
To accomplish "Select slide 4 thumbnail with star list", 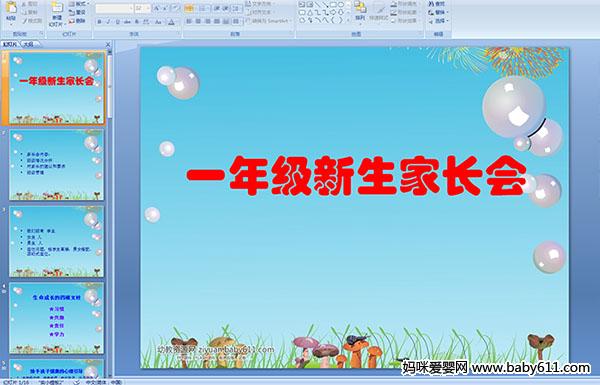I will [x=57, y=318].
